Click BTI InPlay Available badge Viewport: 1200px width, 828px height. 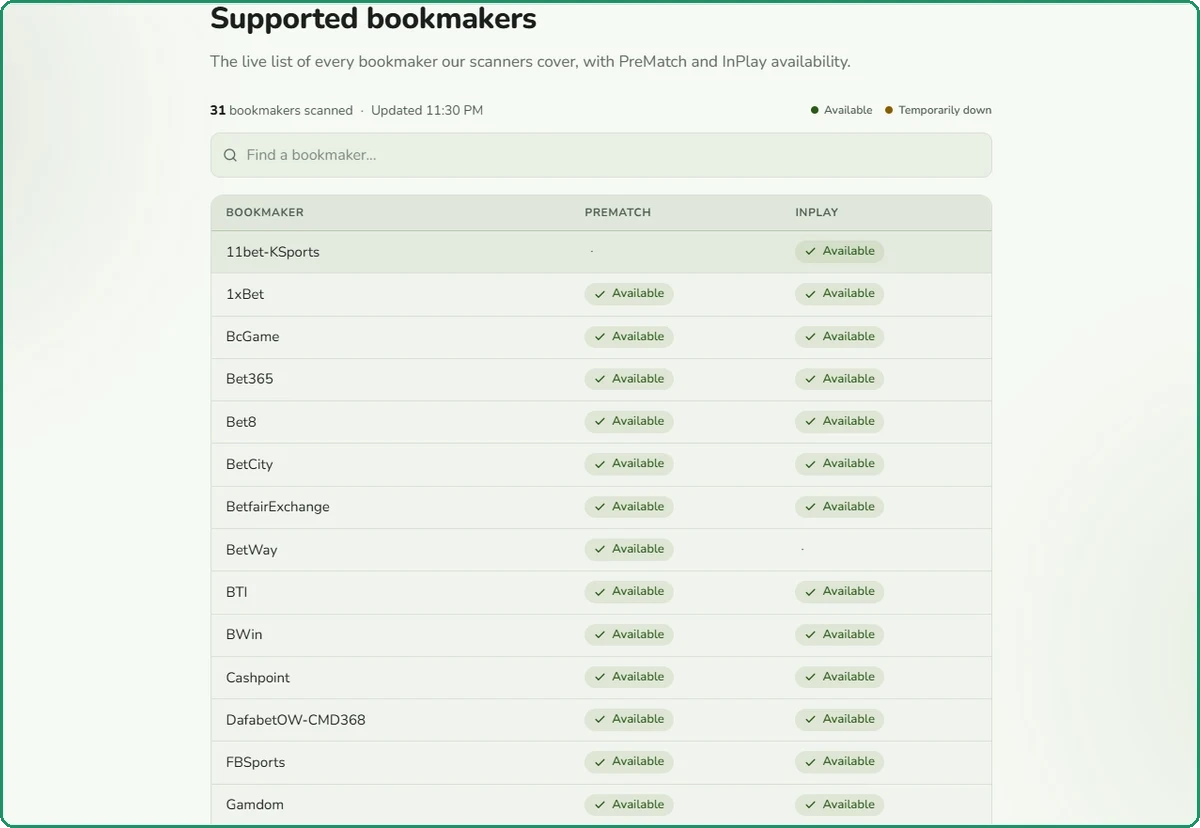click(x=840, y=592)
